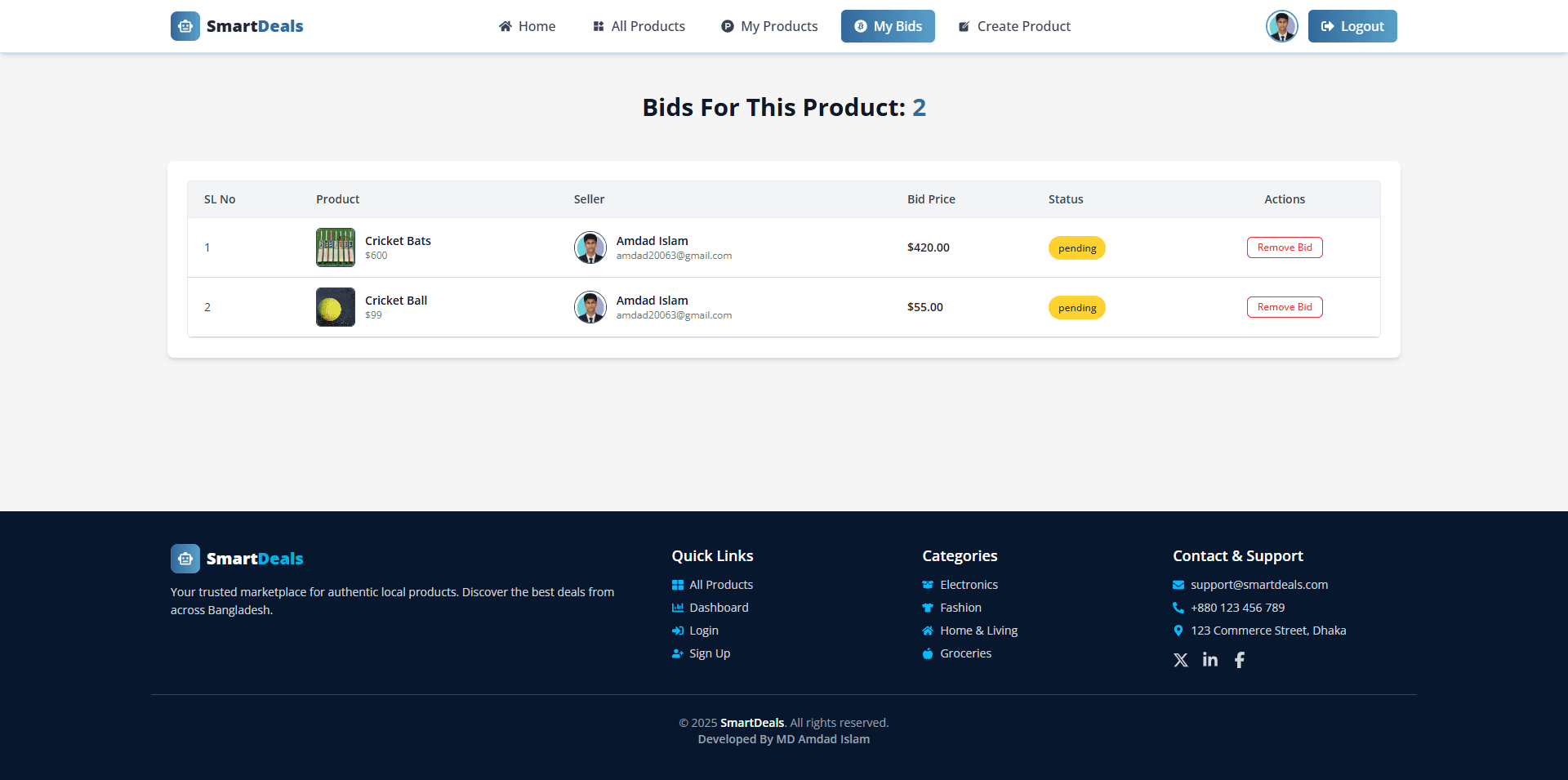Click seller avatar in the Cricket Ball row
This screenshot has height=780, width=1568.
click(590, 307)
